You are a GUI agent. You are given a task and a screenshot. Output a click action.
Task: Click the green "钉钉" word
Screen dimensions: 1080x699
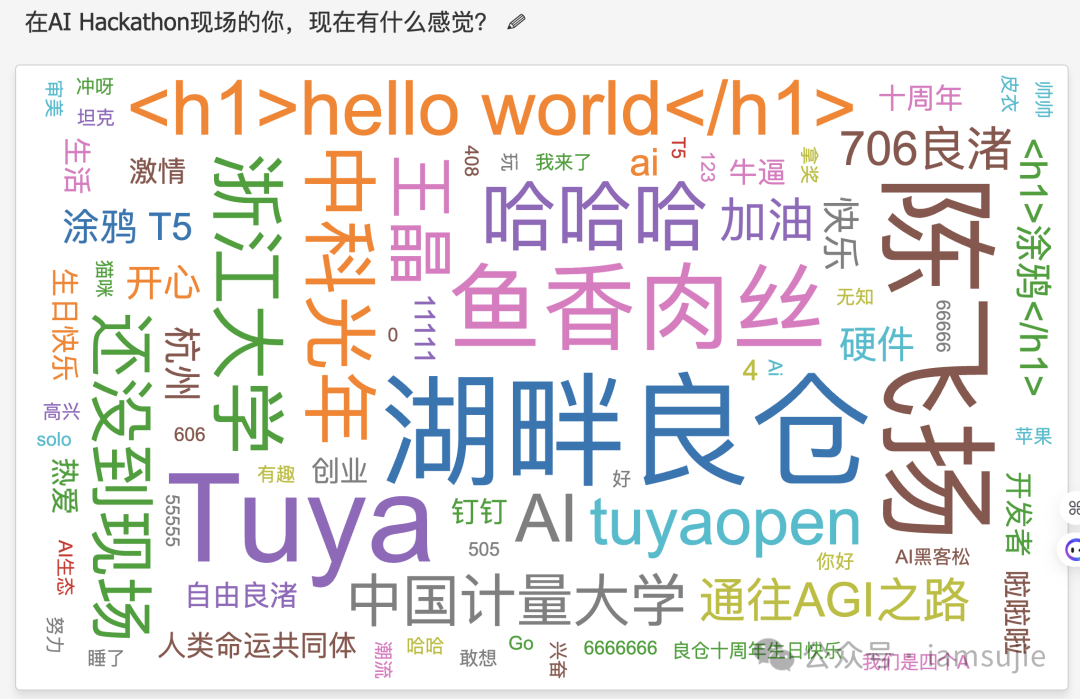tap(479, 512)
